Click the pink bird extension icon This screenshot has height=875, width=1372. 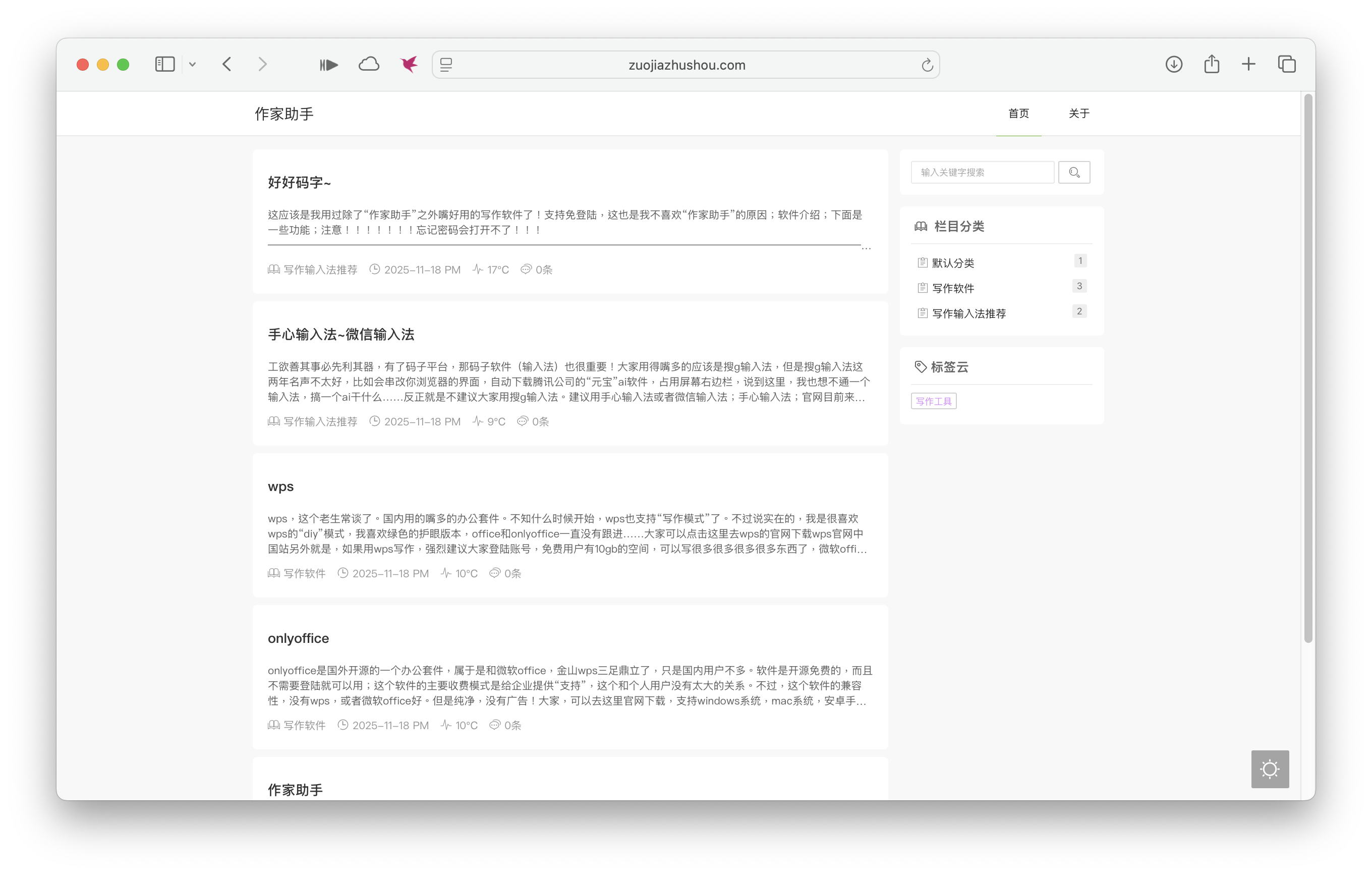pyautogui.click(x=408, y=64)
